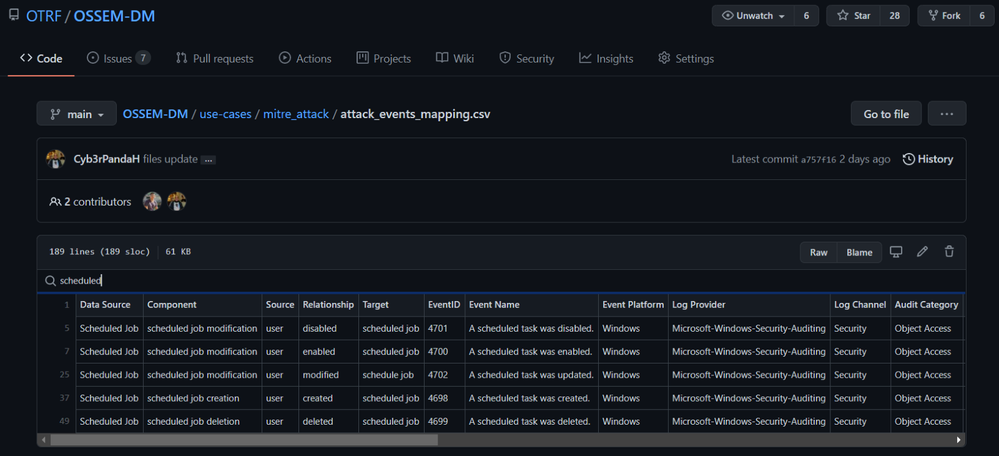Open mitre_attack breadcrumb folder
Image resolution: width=999 pixels, height=456 pixels.
pyautogui.click(x=296, y=115)
